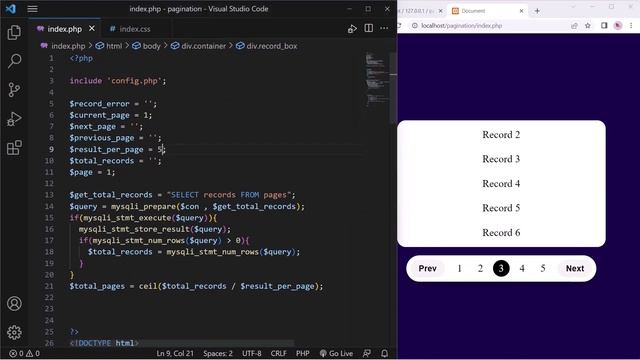The height and width of the screenshot is (360, 640).
Task: Change indentation via Spaces: 2
Action: (x=218, y=353)
